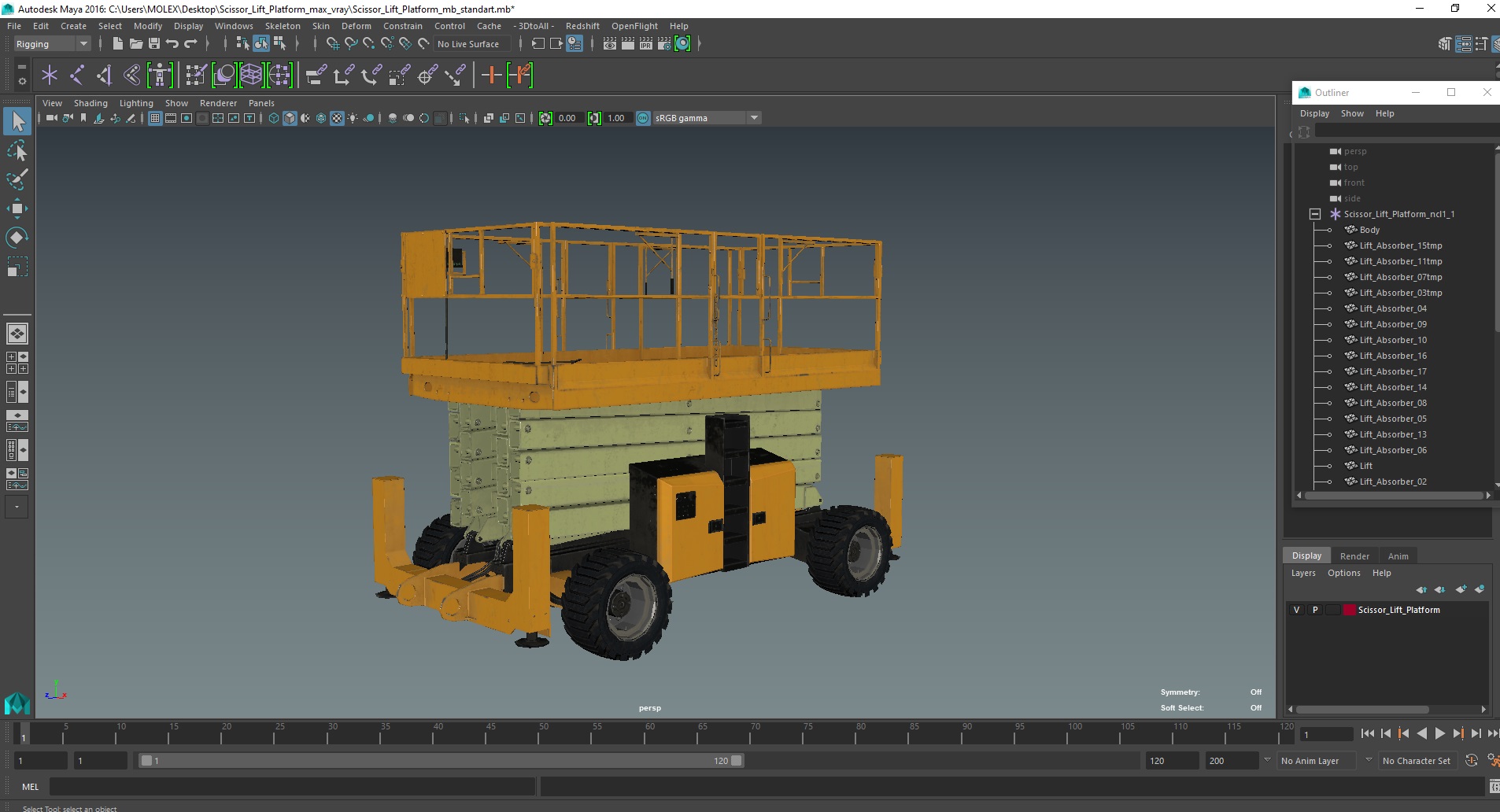Open Layers menu in layer editor
Viewport: 1500px width, 812px height.
click(1303, 573)
